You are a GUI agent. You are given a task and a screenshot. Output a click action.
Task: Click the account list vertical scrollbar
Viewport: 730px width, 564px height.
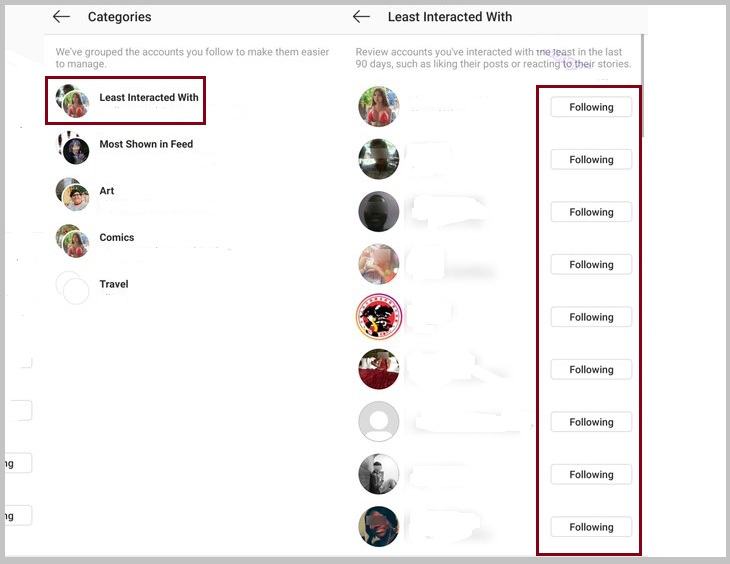coord(643,86)
